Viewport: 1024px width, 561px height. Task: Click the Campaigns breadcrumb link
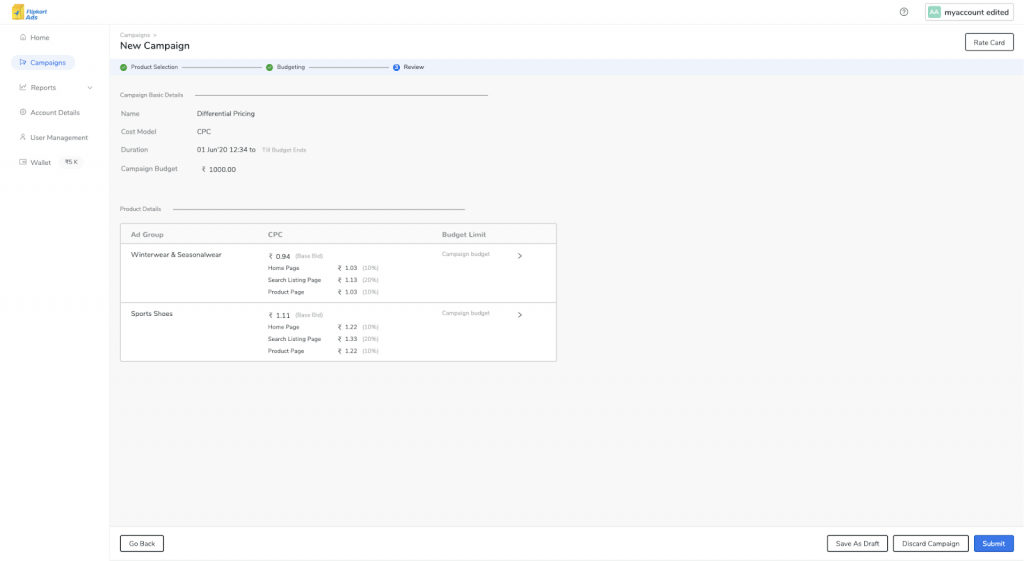pos(135,35)
